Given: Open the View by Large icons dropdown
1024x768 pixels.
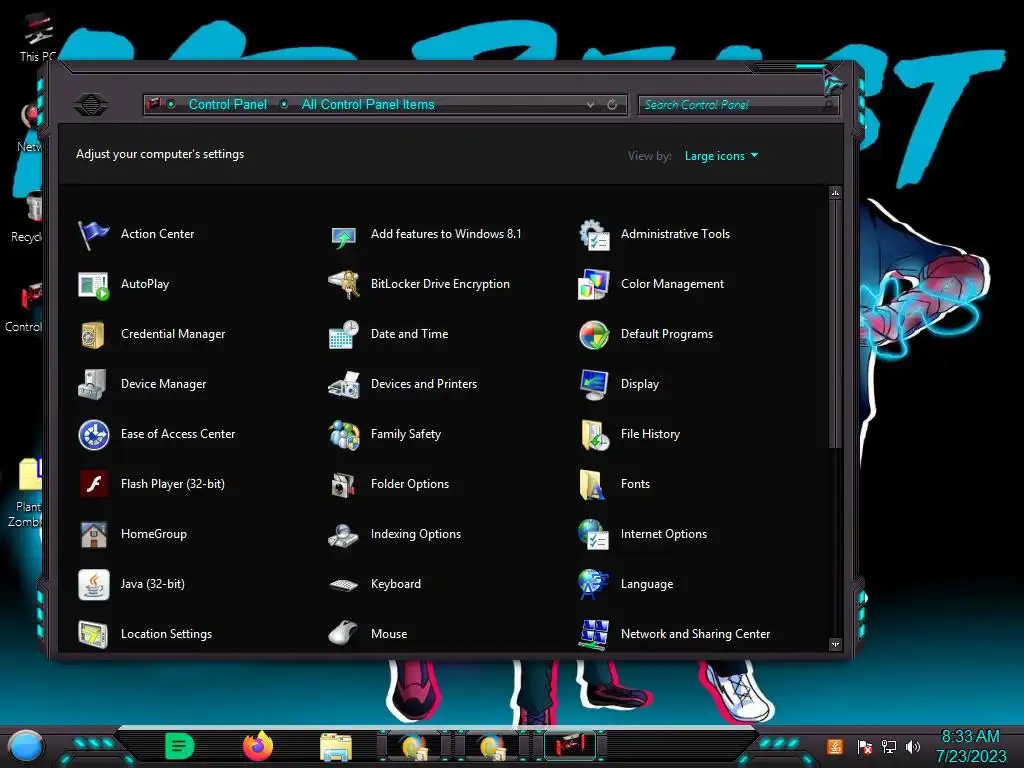Looking at the screenshot, I should [x=721, y=156].
